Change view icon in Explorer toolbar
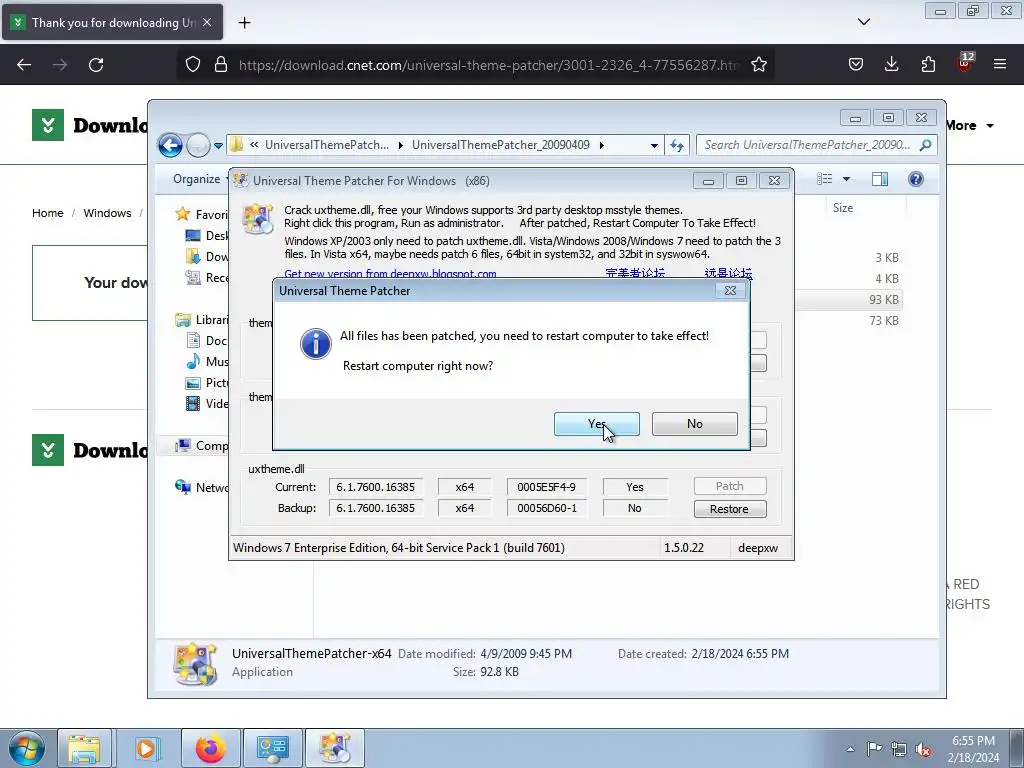The image size is (1024, 768). pyautogui.click(x=825, y=179)
